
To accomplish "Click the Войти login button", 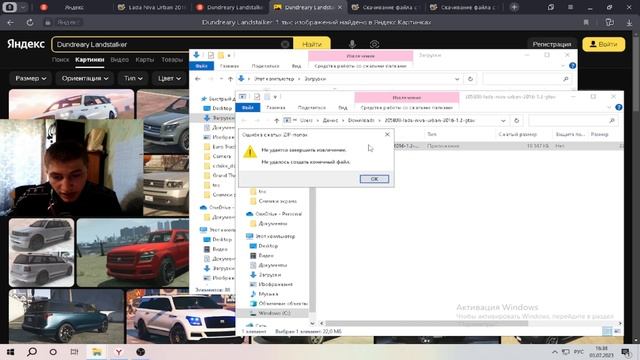I will [x=604, y=44].
